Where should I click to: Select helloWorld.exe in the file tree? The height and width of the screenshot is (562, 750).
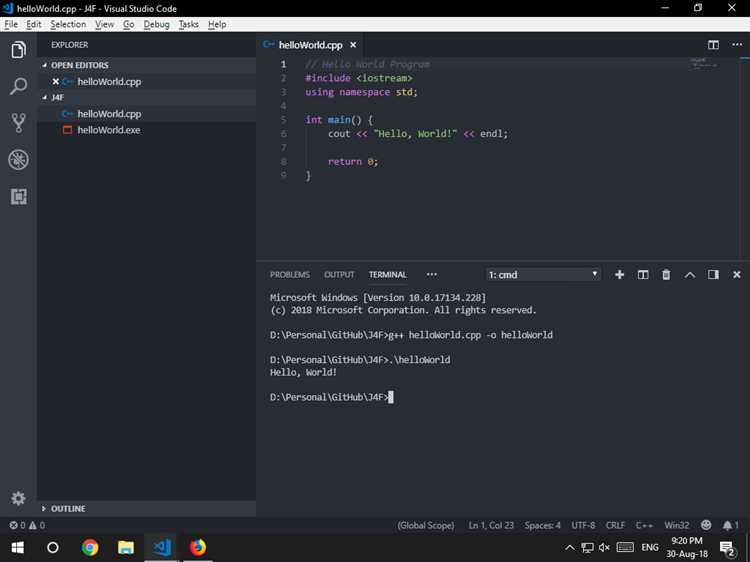coord(108,130)
